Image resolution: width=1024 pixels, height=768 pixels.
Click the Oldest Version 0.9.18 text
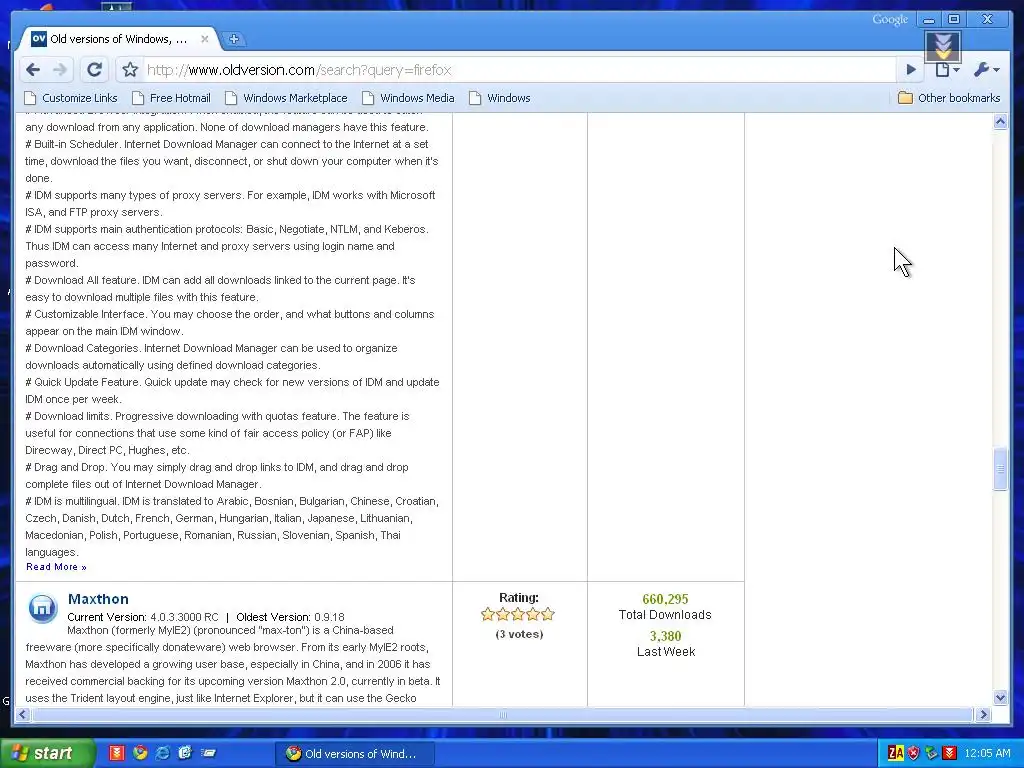[x=290, y=617]
